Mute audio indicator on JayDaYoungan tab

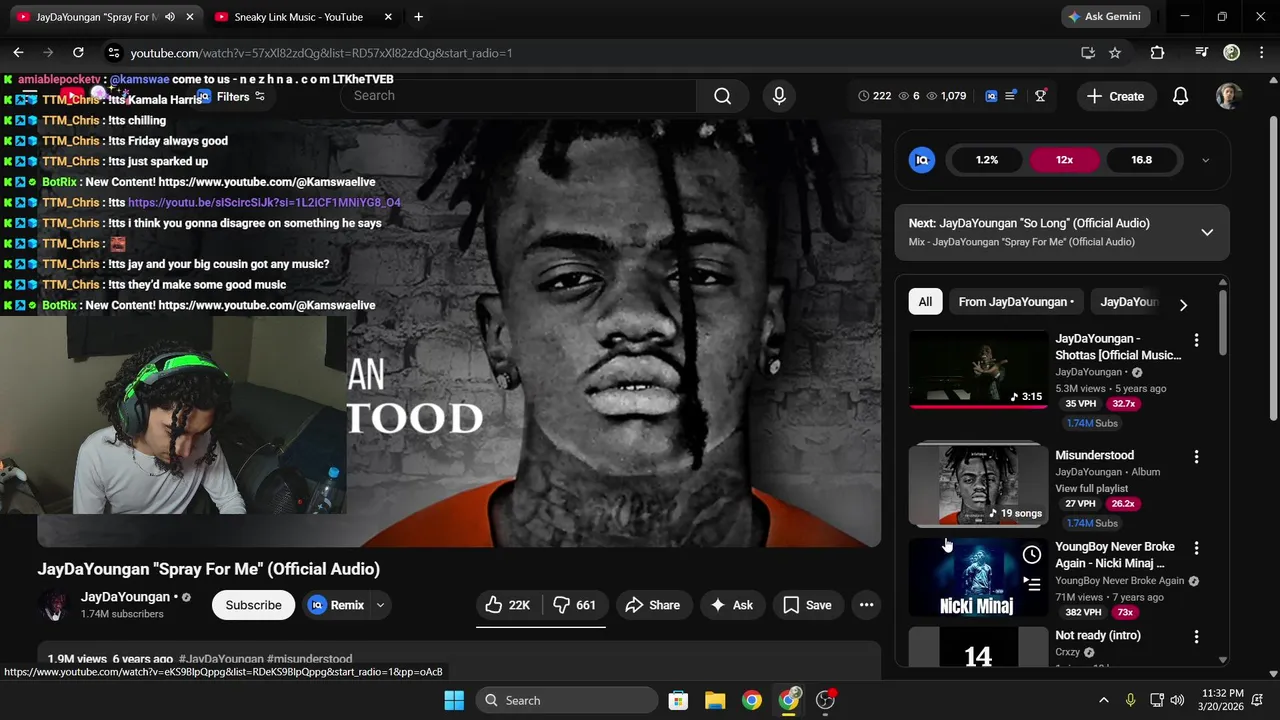click(x=170, y=17)
